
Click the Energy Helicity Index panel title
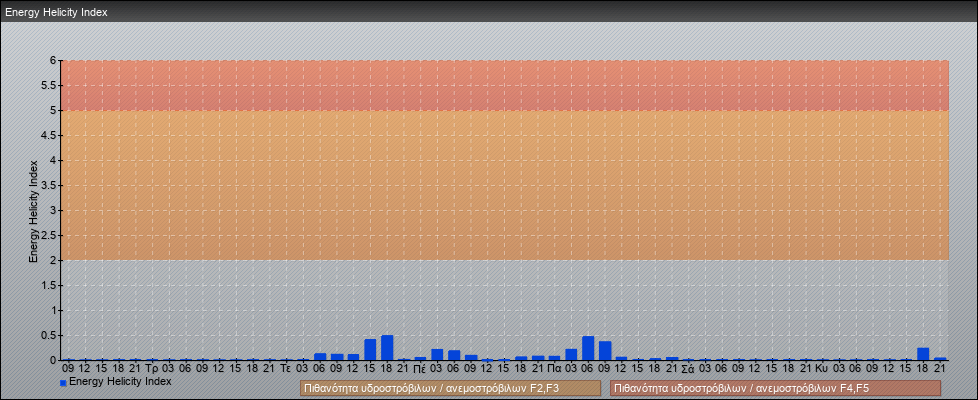pos(56,12)
